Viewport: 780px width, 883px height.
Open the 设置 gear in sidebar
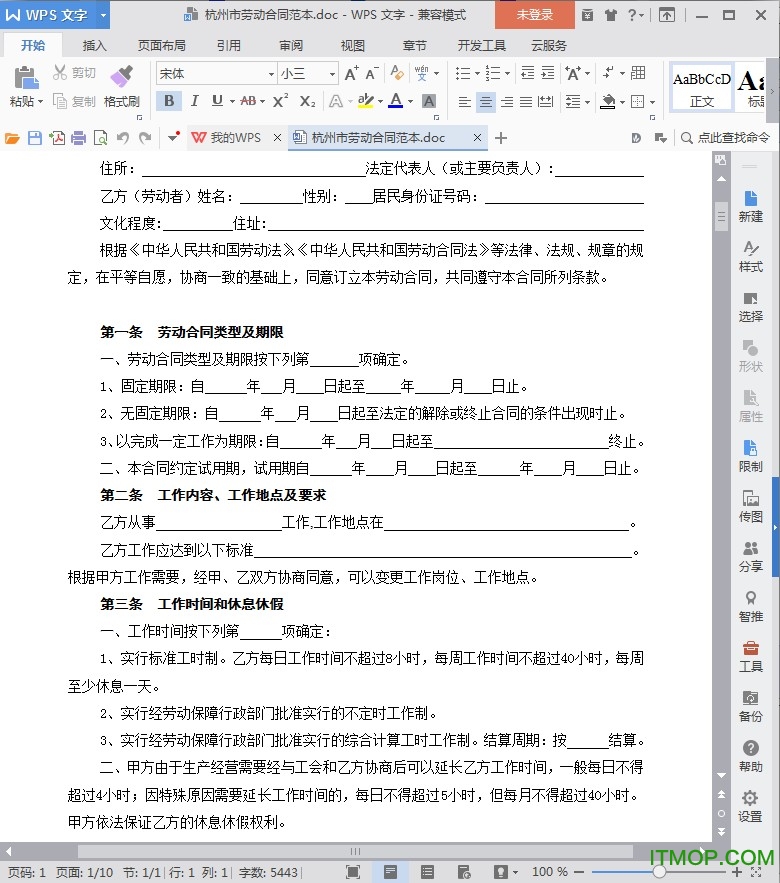(750, 806)
